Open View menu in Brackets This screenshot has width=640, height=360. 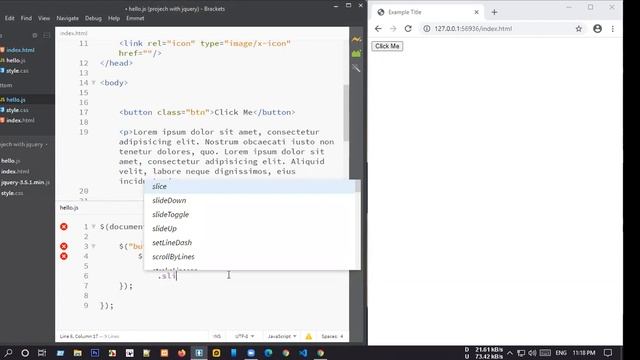44,18
